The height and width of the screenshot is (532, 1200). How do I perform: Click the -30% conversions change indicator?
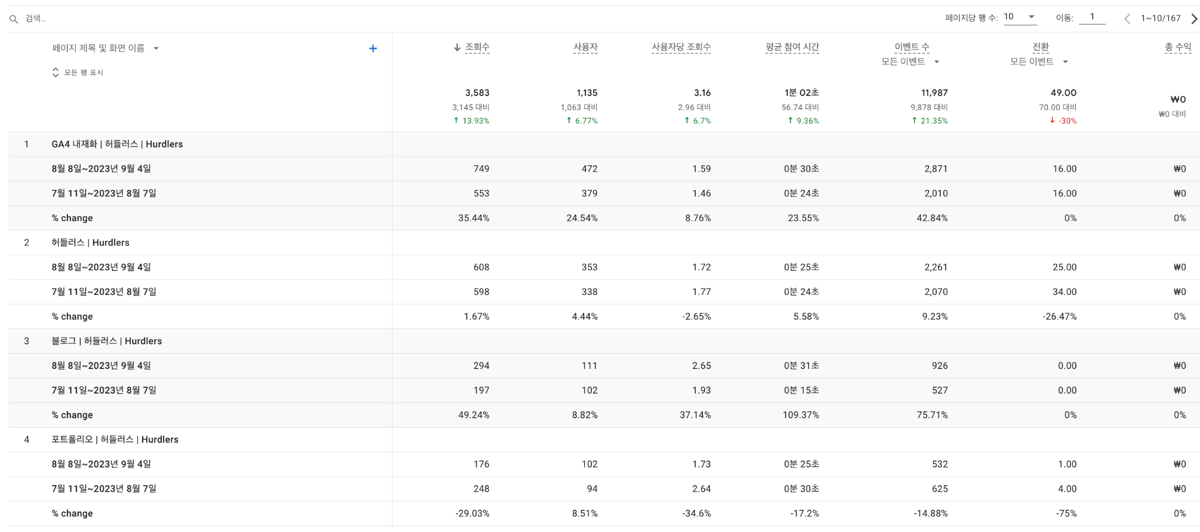coord(1063,120)
